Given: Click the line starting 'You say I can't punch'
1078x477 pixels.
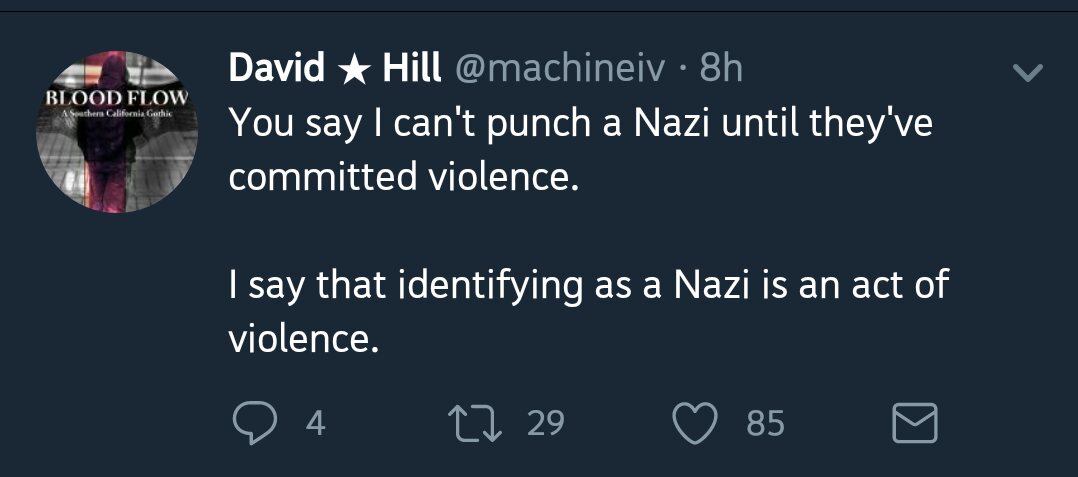Looking at the screenshot, I should coord(580,124).
